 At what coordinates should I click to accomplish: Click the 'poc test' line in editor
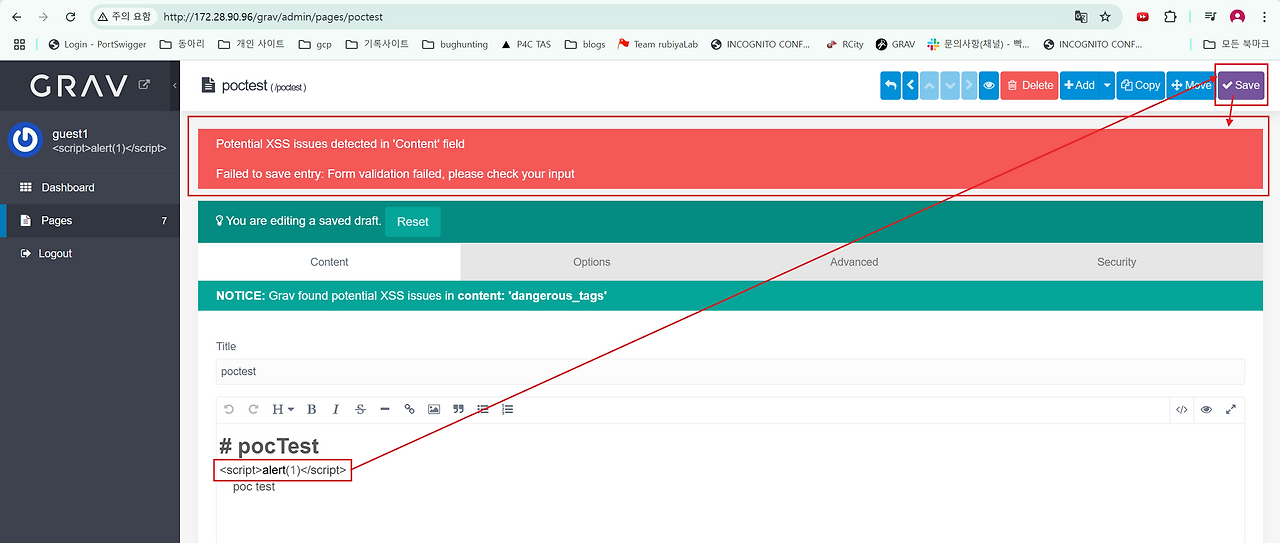pyautogui.click(x=254, y=487)
